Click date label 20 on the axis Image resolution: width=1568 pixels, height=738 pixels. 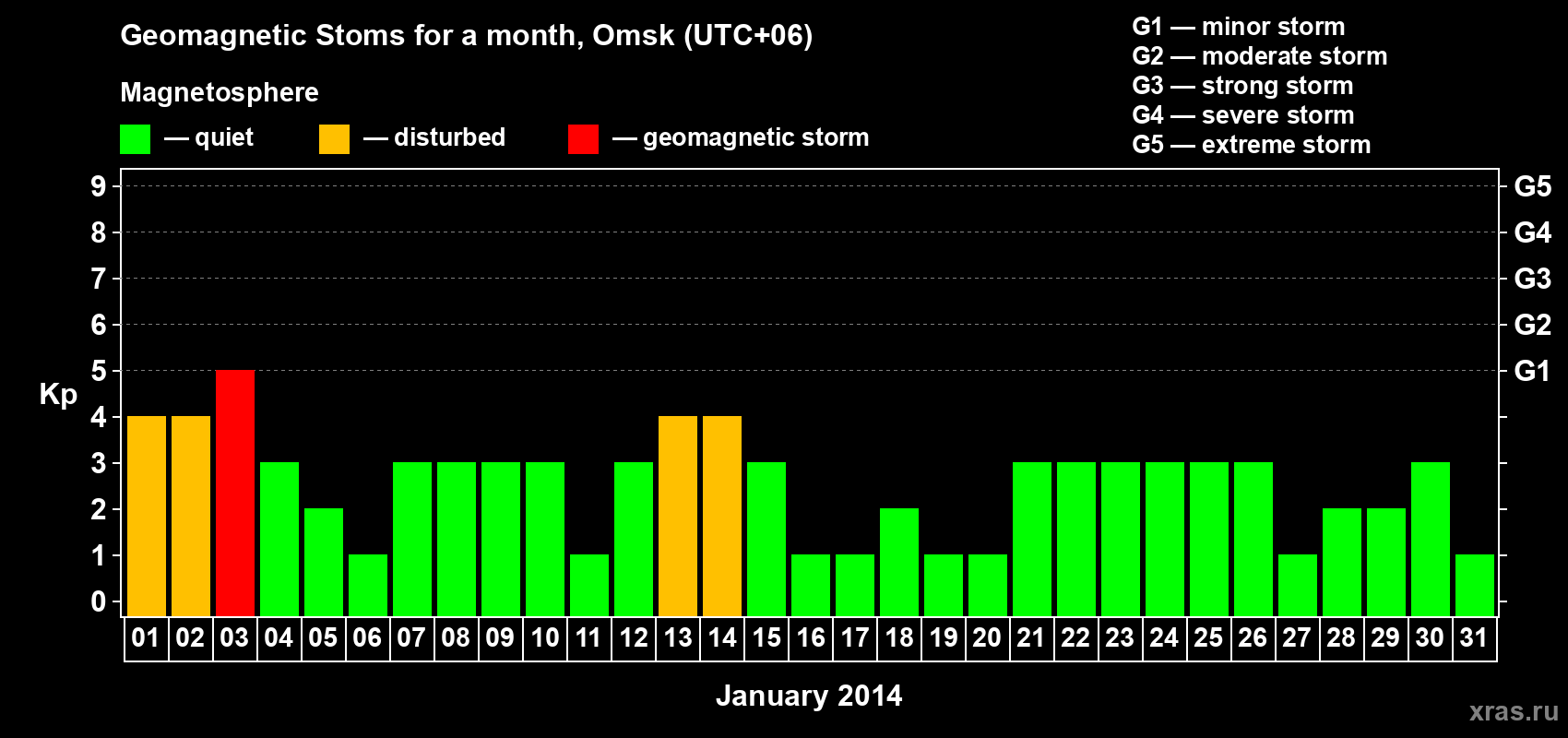point(987,637)
